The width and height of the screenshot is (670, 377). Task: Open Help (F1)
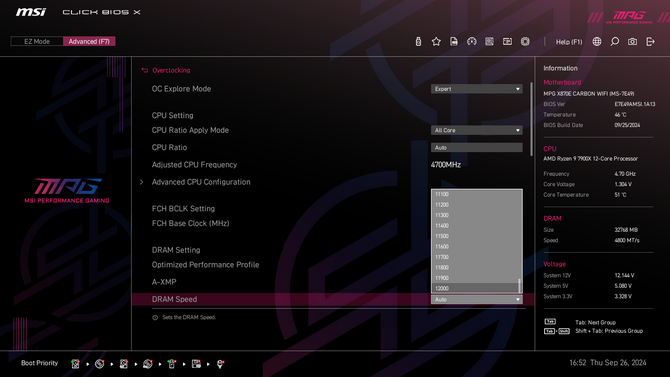569,42
